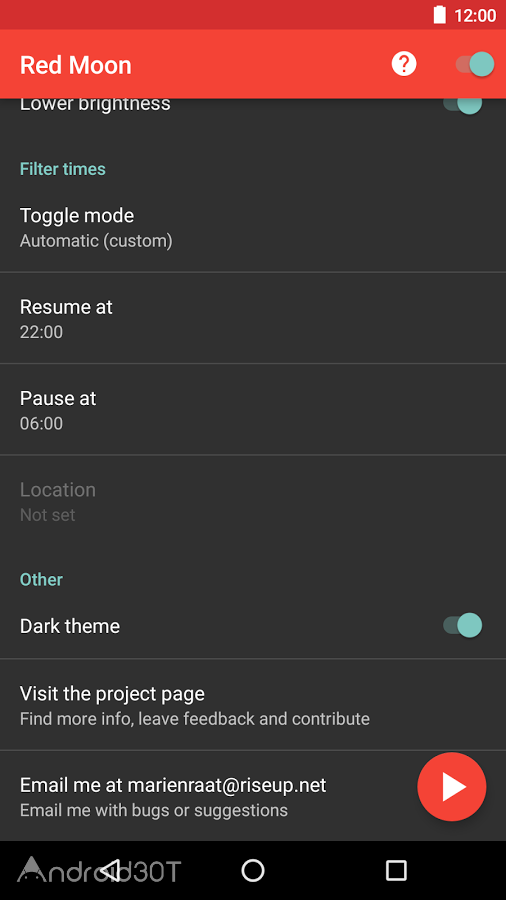Tap the red play floating button
This screenshot has height=900, width=506.
452,787
